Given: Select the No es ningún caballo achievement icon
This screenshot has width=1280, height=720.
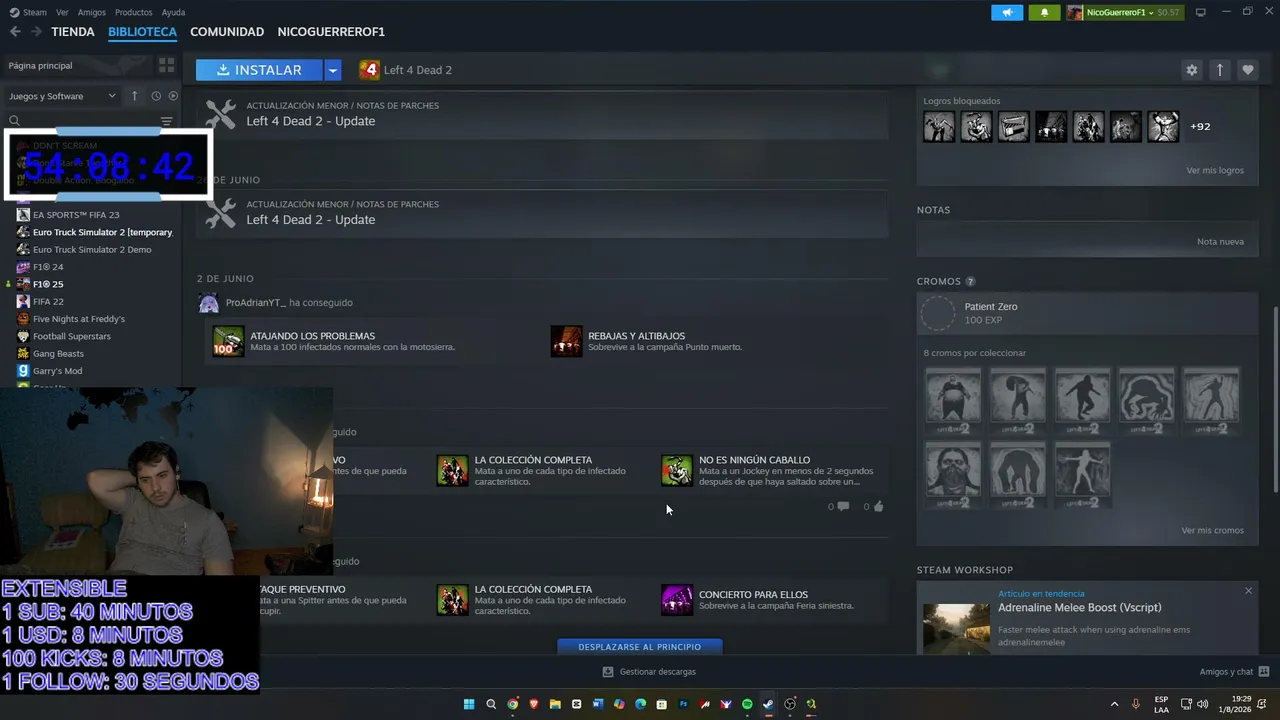Looking at the screenshot, I should 677,470.
